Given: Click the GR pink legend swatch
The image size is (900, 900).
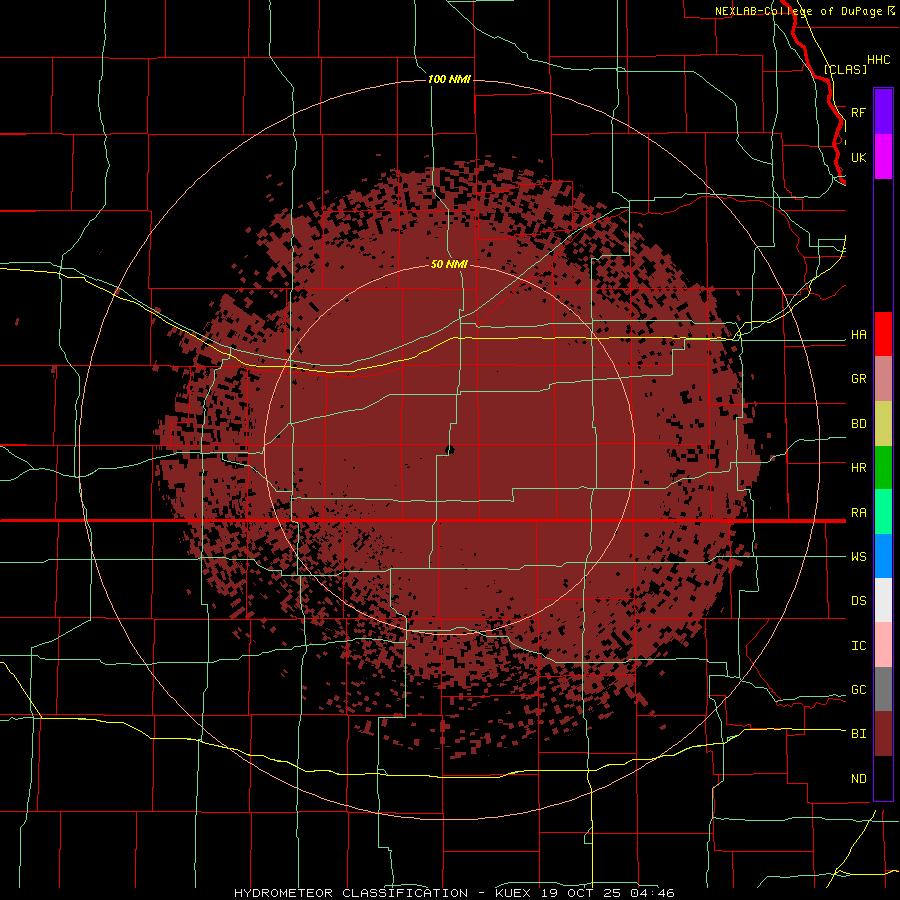Looking at the screenshot, I should (x=883, y=379).
